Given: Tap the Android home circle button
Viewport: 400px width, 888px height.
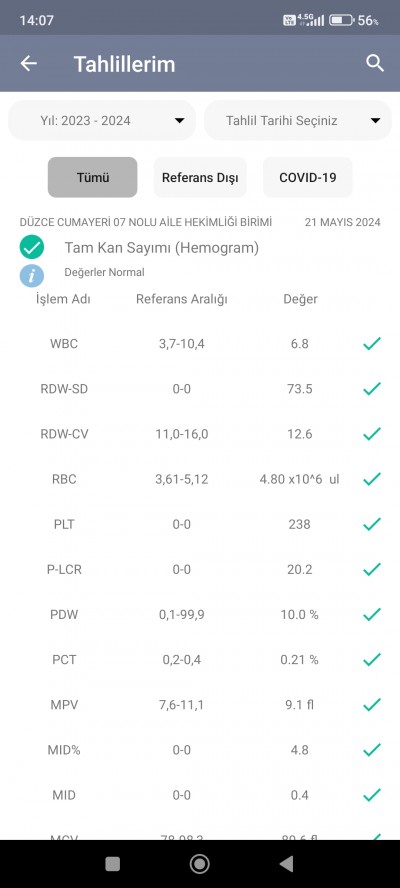Looking at the screenshot, I should tap(199, 864).
